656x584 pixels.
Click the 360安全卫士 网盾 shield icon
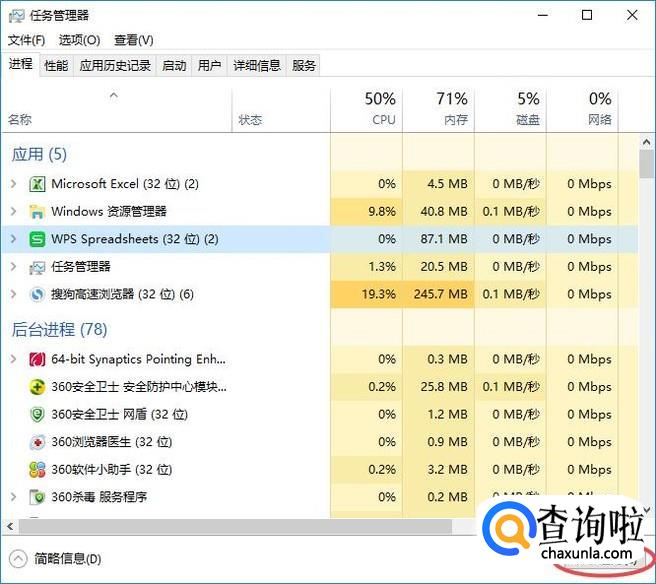[37, 415]
